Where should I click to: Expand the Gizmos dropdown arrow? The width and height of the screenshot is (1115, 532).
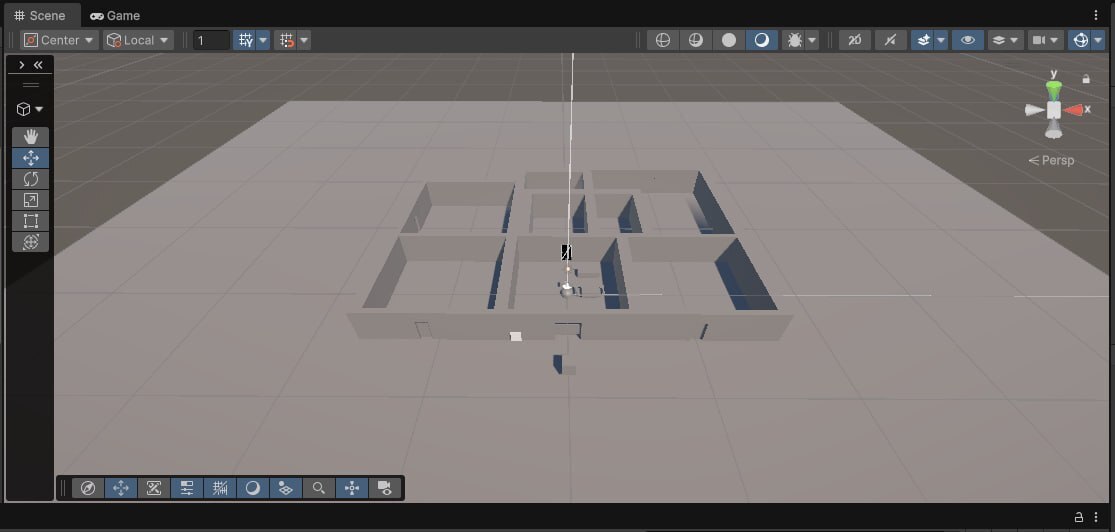coord(1099,41)
